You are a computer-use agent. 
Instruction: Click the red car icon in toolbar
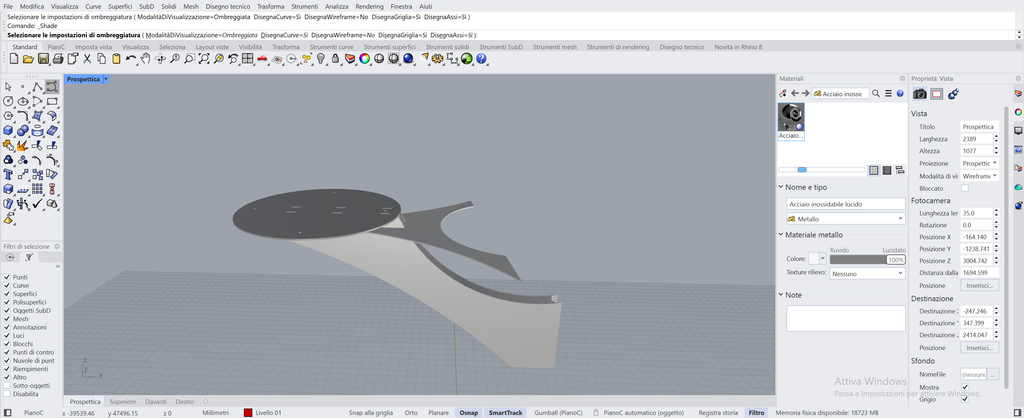tap(262, 59)
